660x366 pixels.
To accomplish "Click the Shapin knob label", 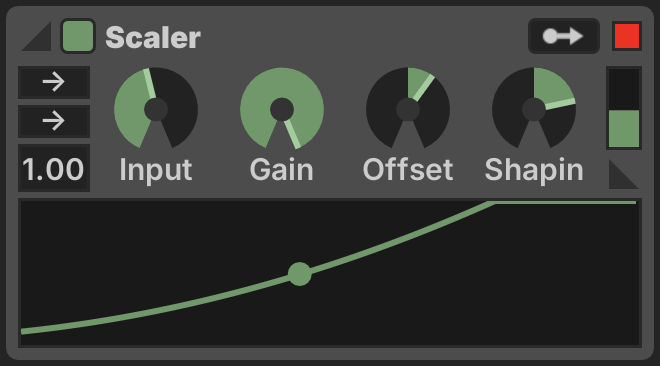I will click(534, 170).
